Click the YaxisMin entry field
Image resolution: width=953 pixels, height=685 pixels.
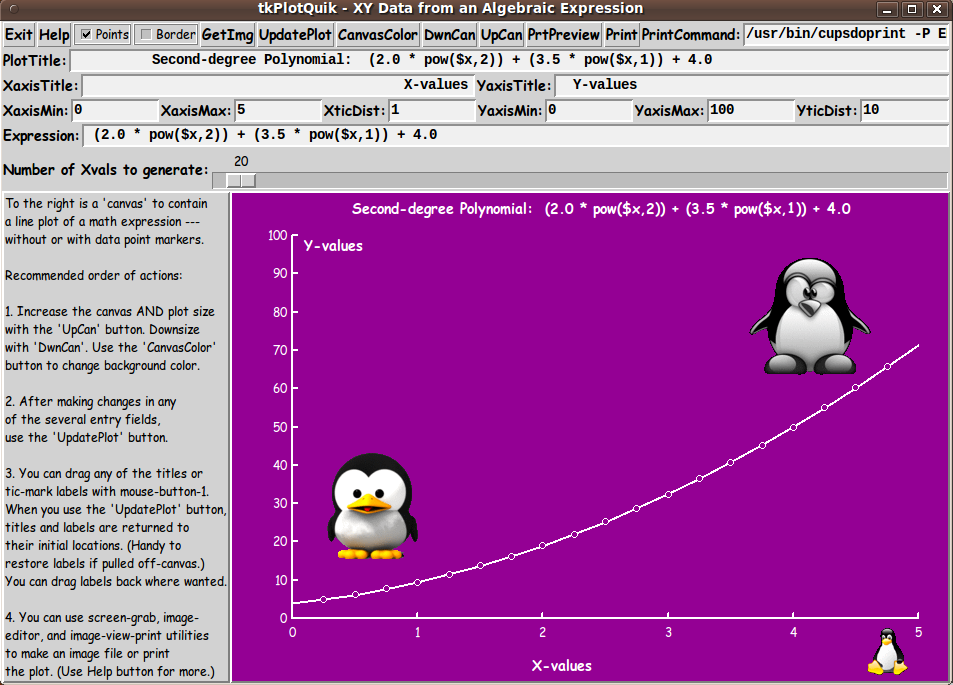click(588, 110)
